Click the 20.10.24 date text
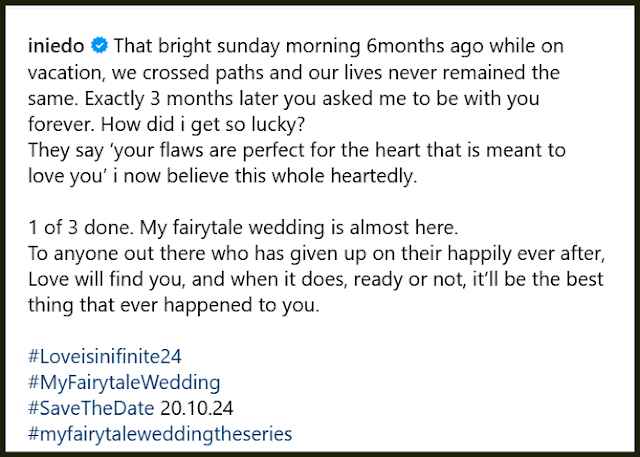Image resolution: width=640 pixels, height=457 pixels. tap(197, 408)
